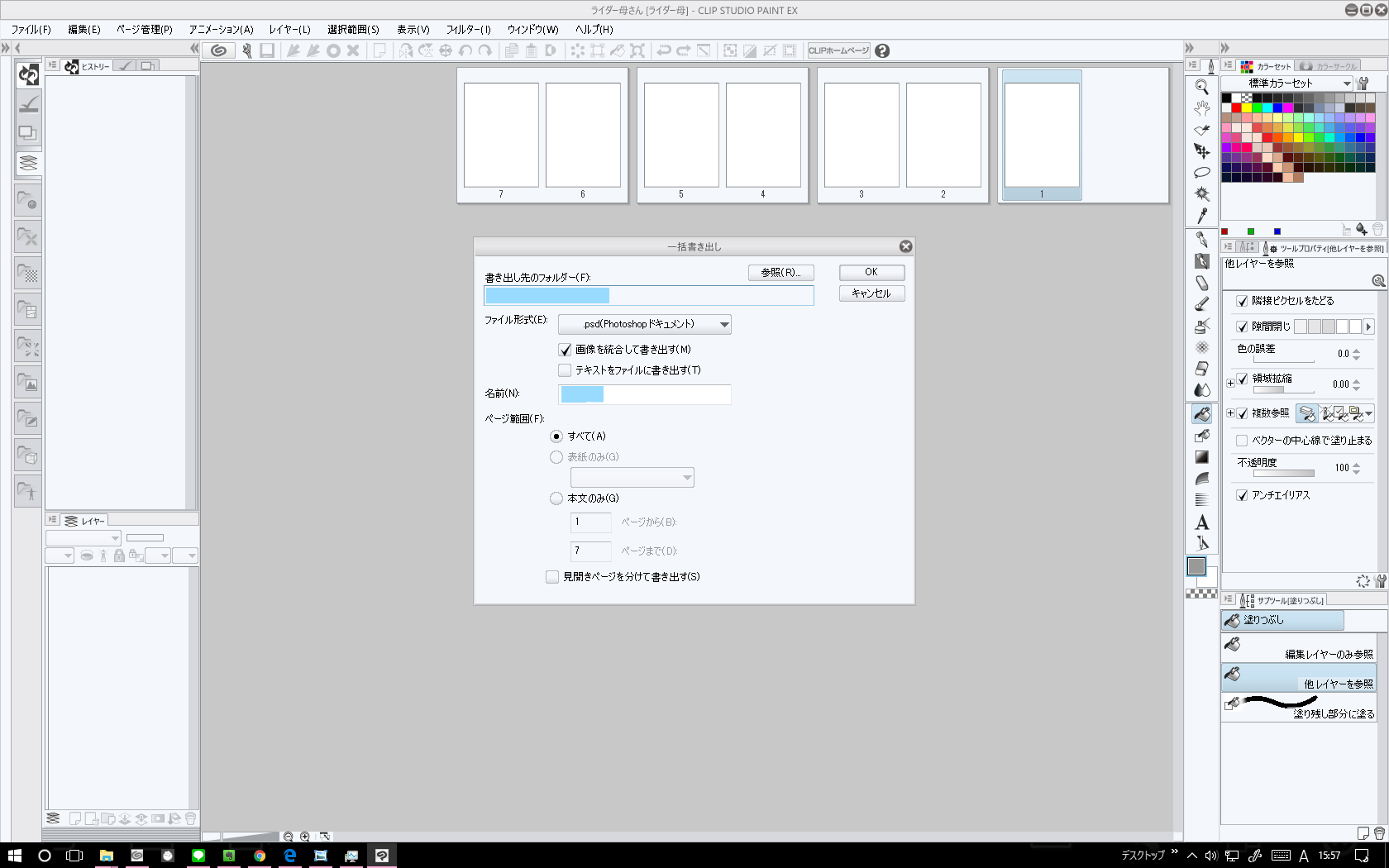Select the Gradient tool
The image size is (1389, 868).
(1202, 457)
